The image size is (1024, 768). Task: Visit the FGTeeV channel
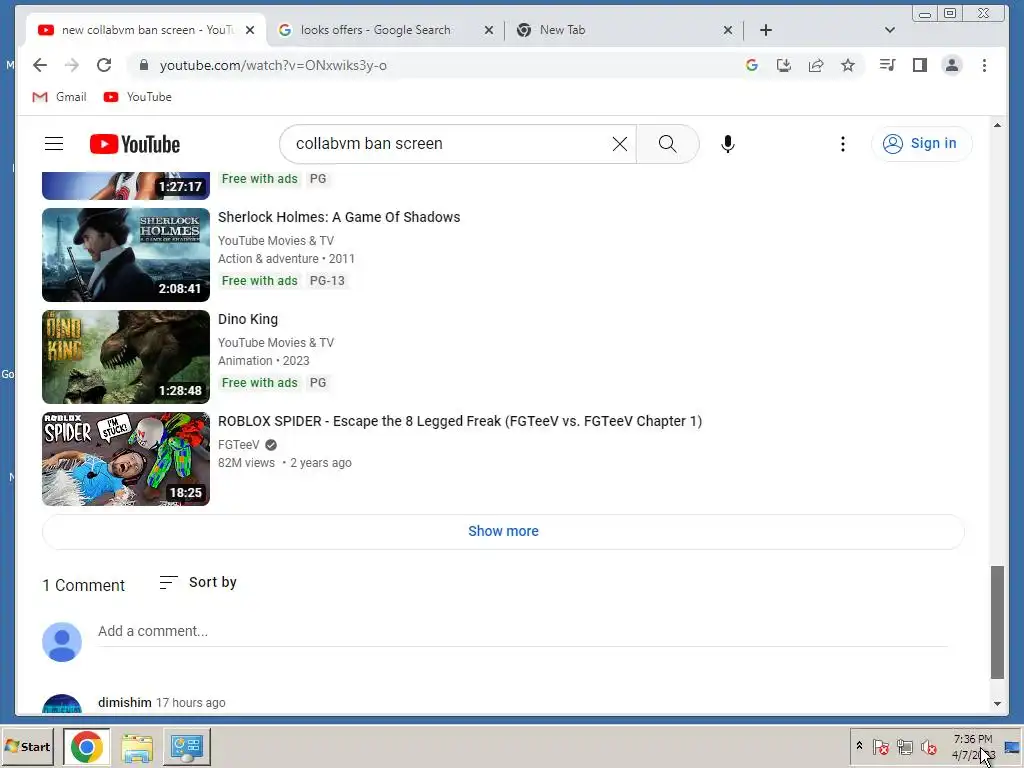tap(239, 445)
